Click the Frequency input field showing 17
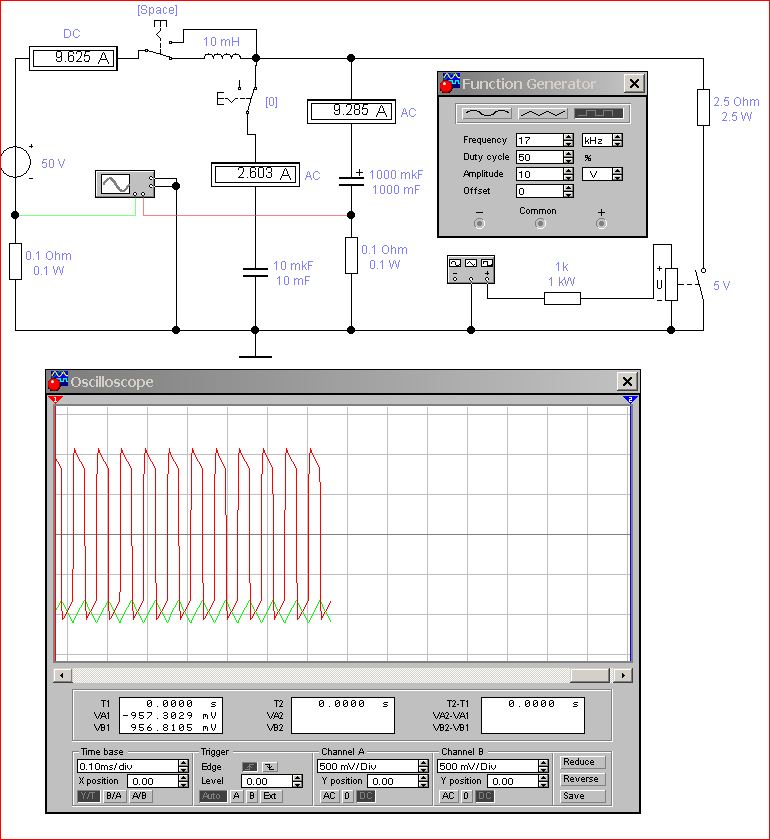Screen dimensions: 770x840 click(538, 140)
